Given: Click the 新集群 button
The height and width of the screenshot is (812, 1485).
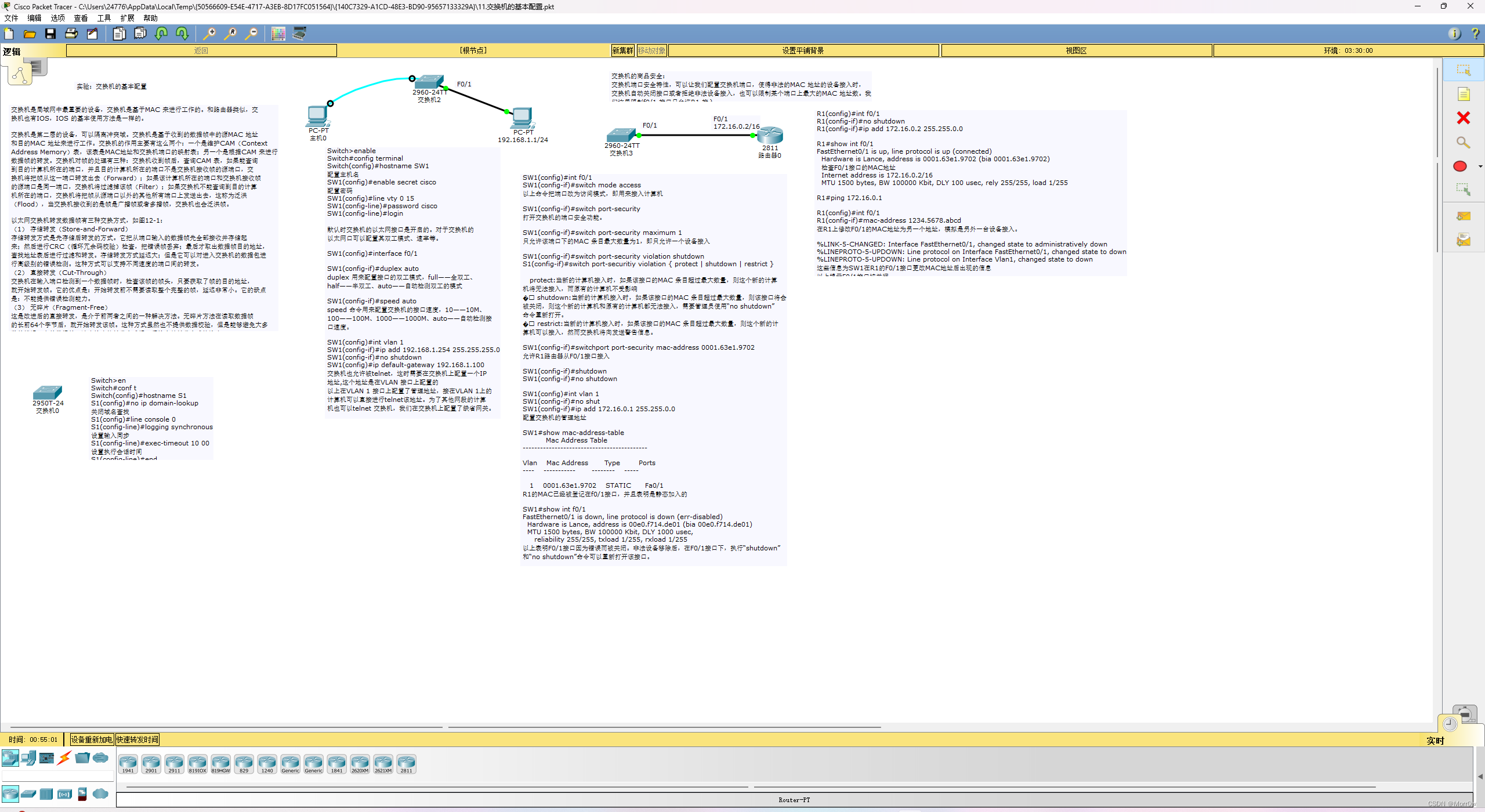Looking at the screenshot, I should (x=623, y=50).
